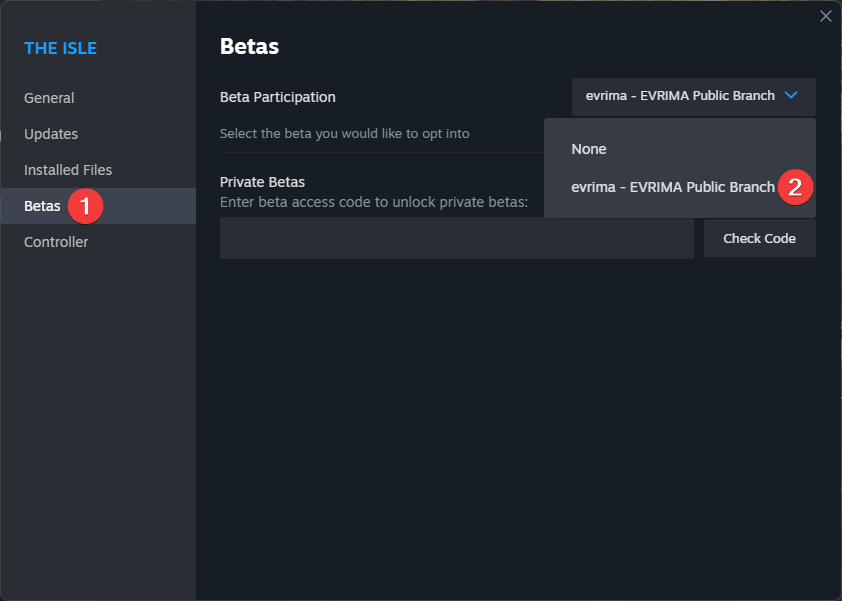Click the 'Select the beta' hint text
The width and height of the screenshot is (842, 601).
345,134
